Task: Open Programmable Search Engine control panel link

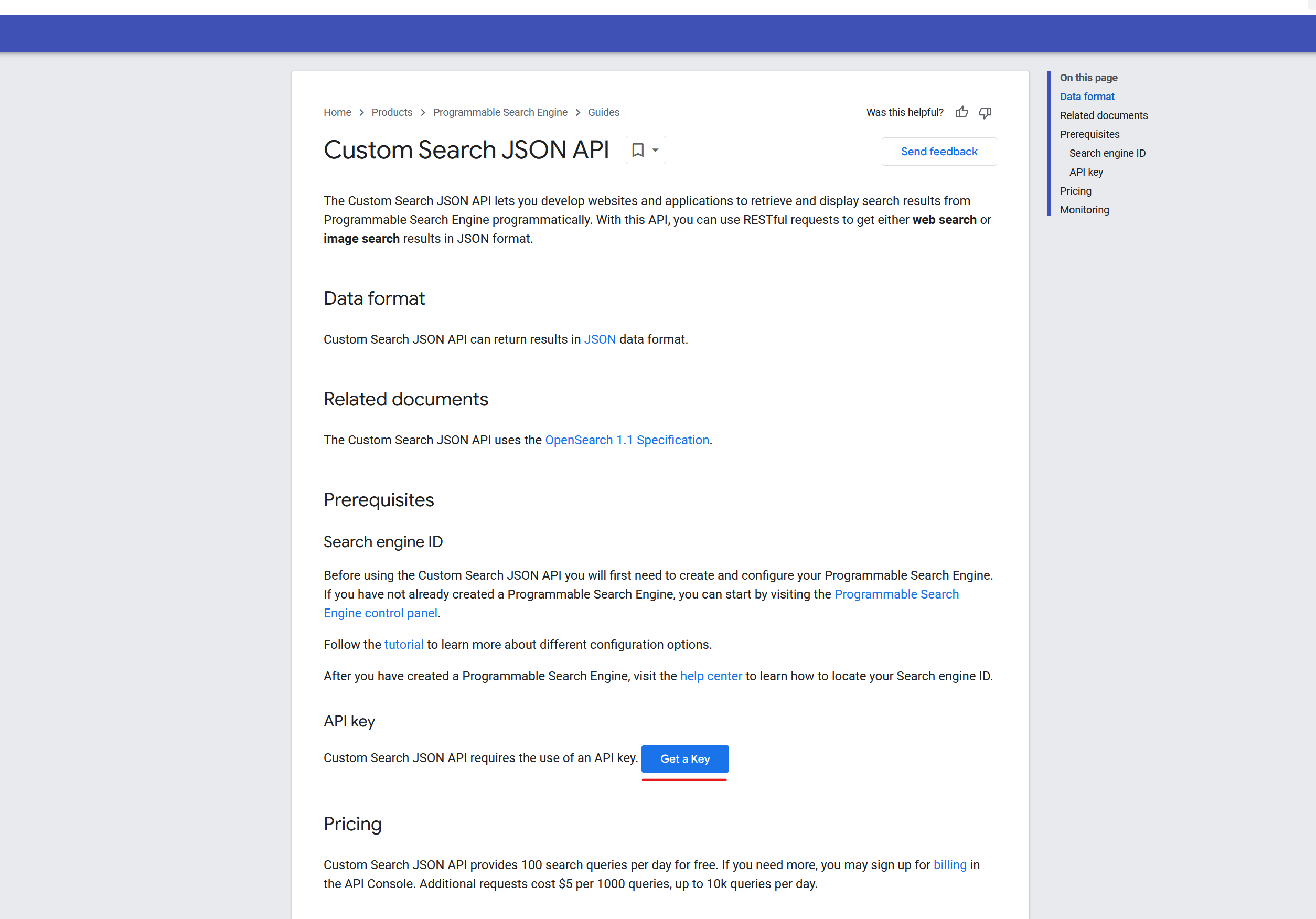Action: pos(641,604)
